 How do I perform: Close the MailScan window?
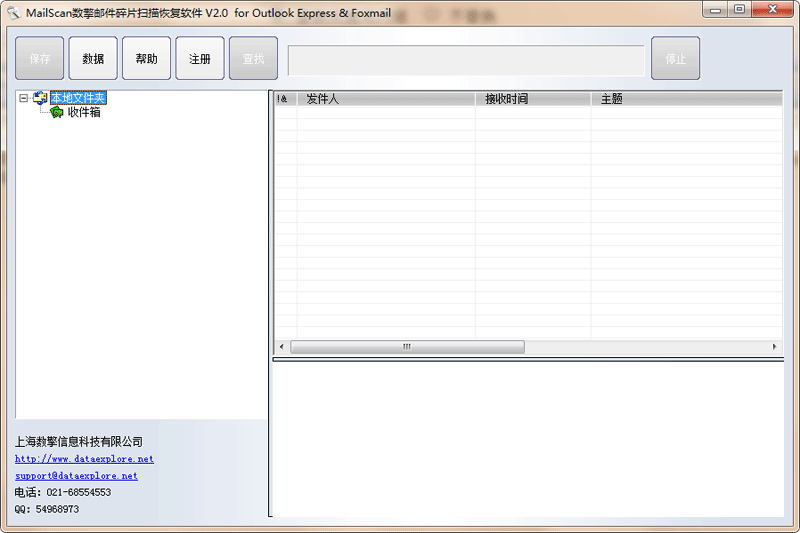pos(772,10)
